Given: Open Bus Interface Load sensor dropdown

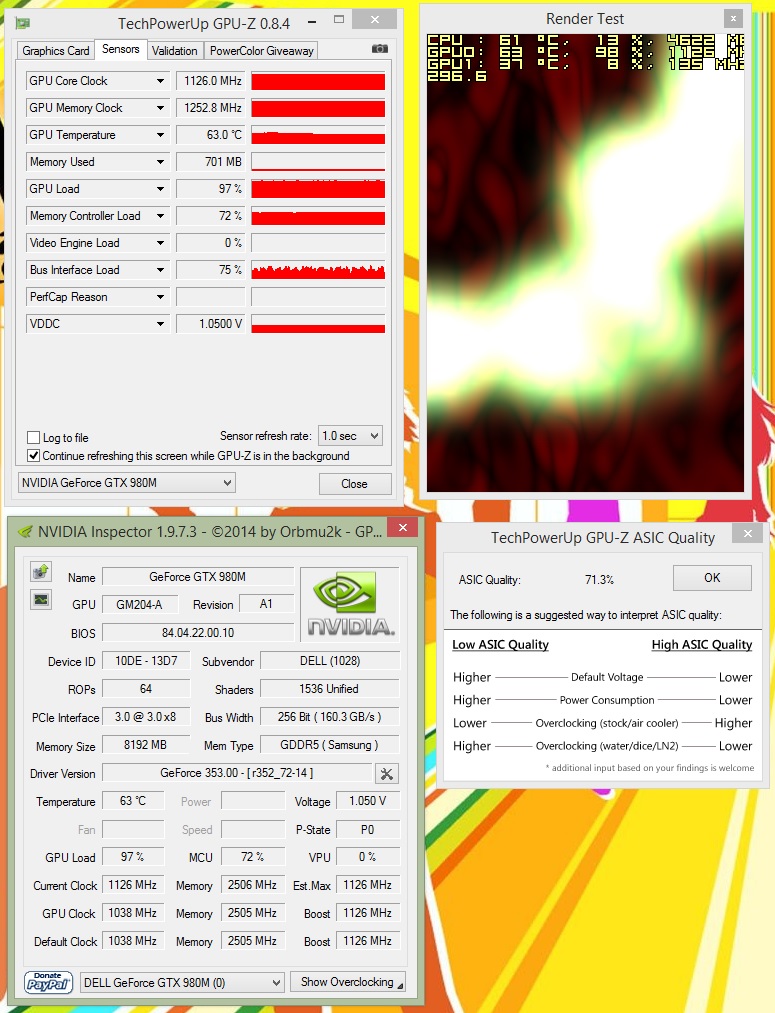Looking at the screenshot, I should [x=160, y=270].
